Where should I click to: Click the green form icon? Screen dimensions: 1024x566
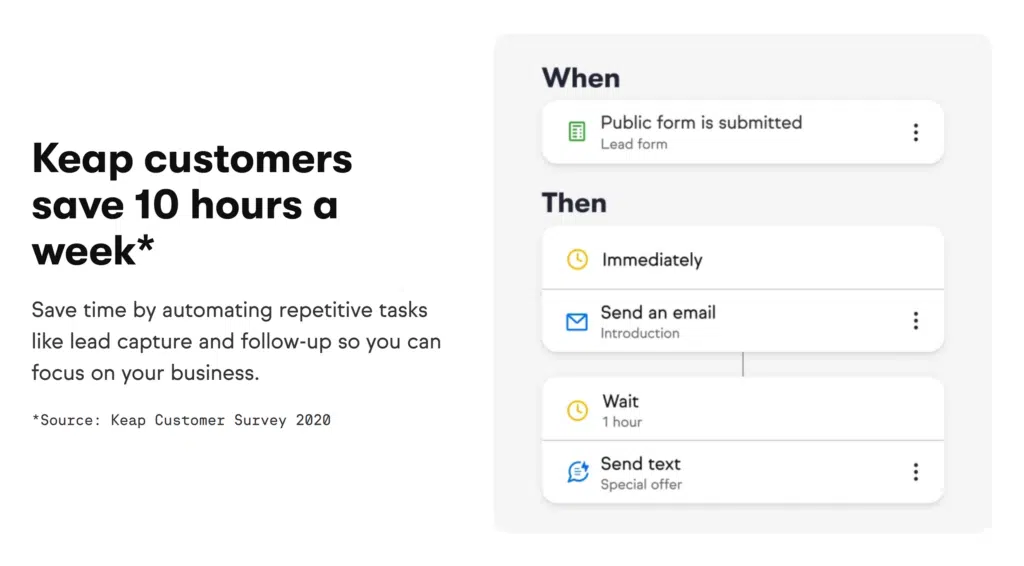577,132
